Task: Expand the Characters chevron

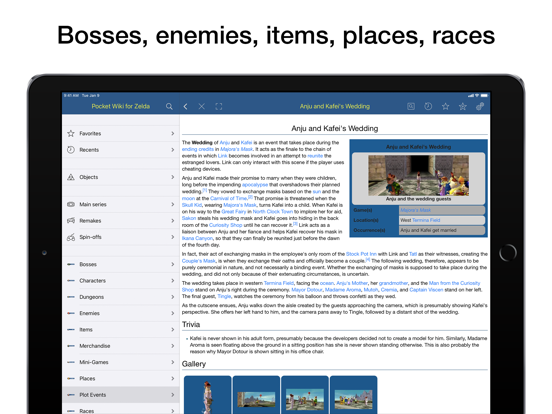Action: click(x=172, y=281)
